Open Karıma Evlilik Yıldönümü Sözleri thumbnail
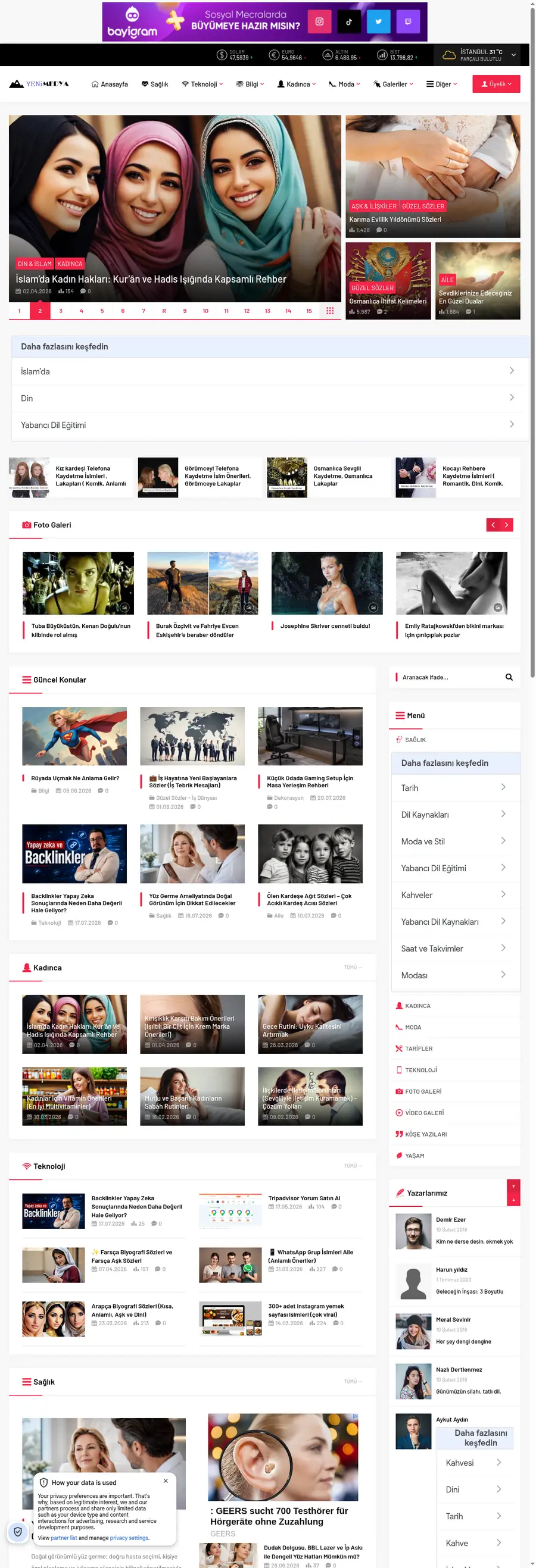 coord(432,176)
